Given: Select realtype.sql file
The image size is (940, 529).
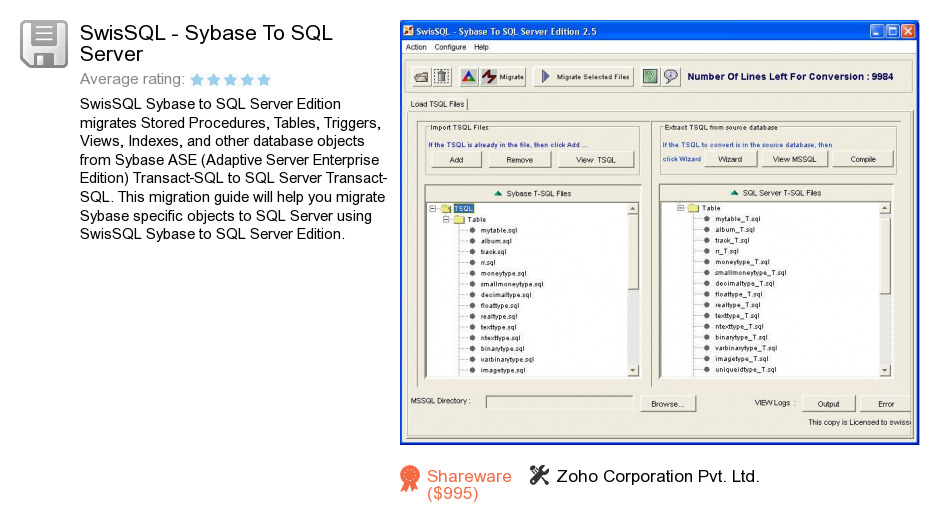Looking at the screenshot, I should click(x=499, y=317).
